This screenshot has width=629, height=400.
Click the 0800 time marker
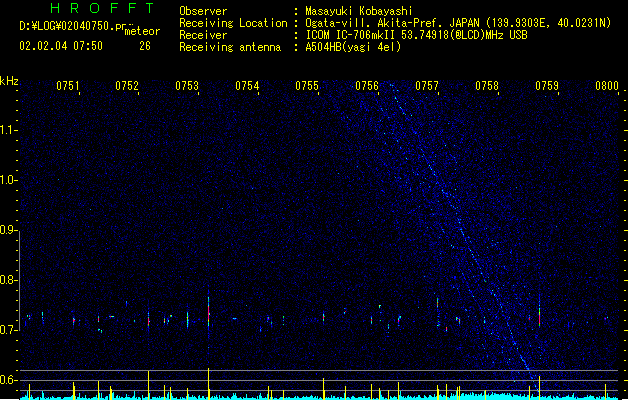[x=607, y=86]
